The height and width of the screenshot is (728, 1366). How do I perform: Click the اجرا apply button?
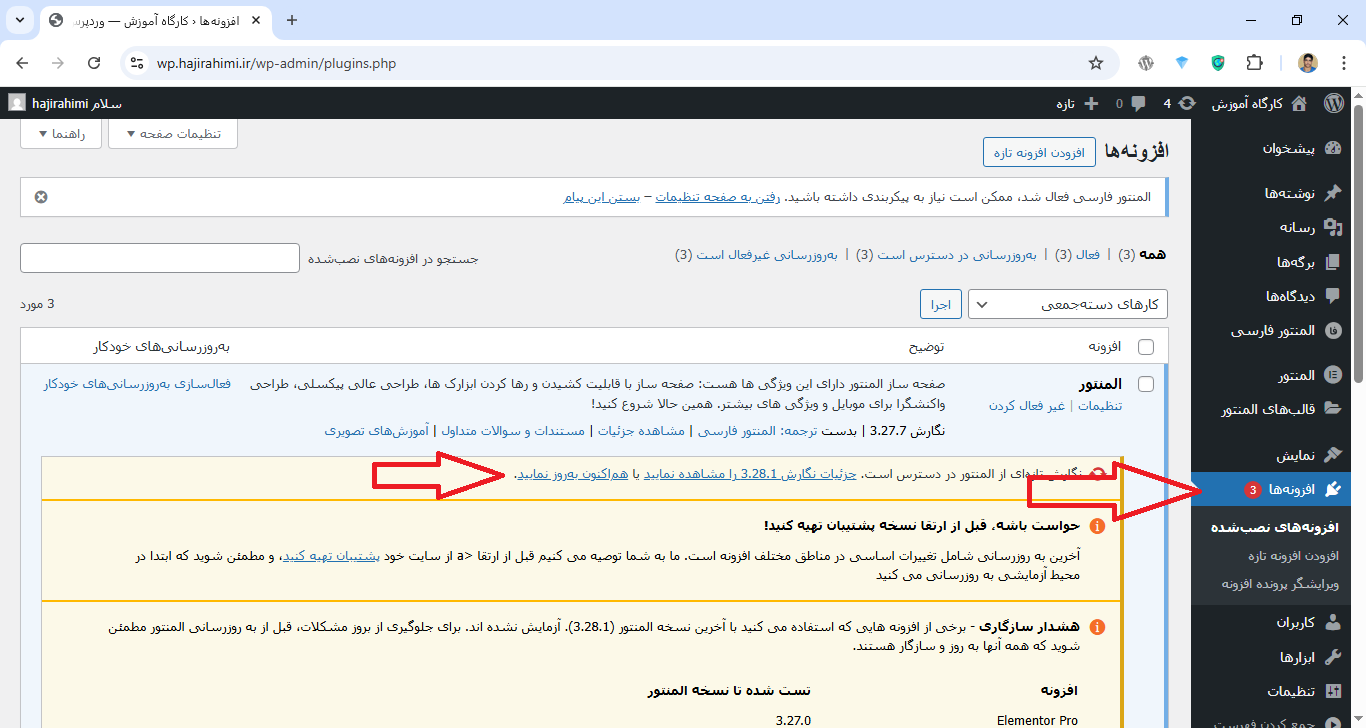(x=941, y=304)
